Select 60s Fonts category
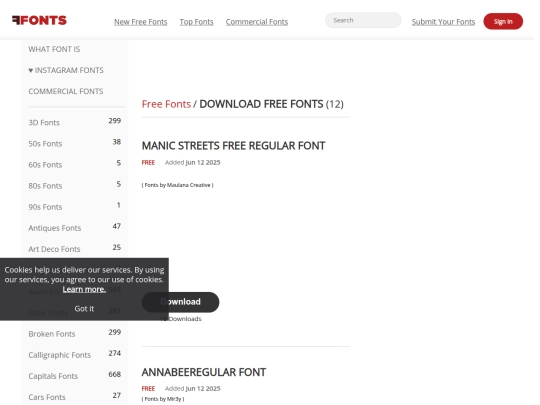 pos(45,165)
